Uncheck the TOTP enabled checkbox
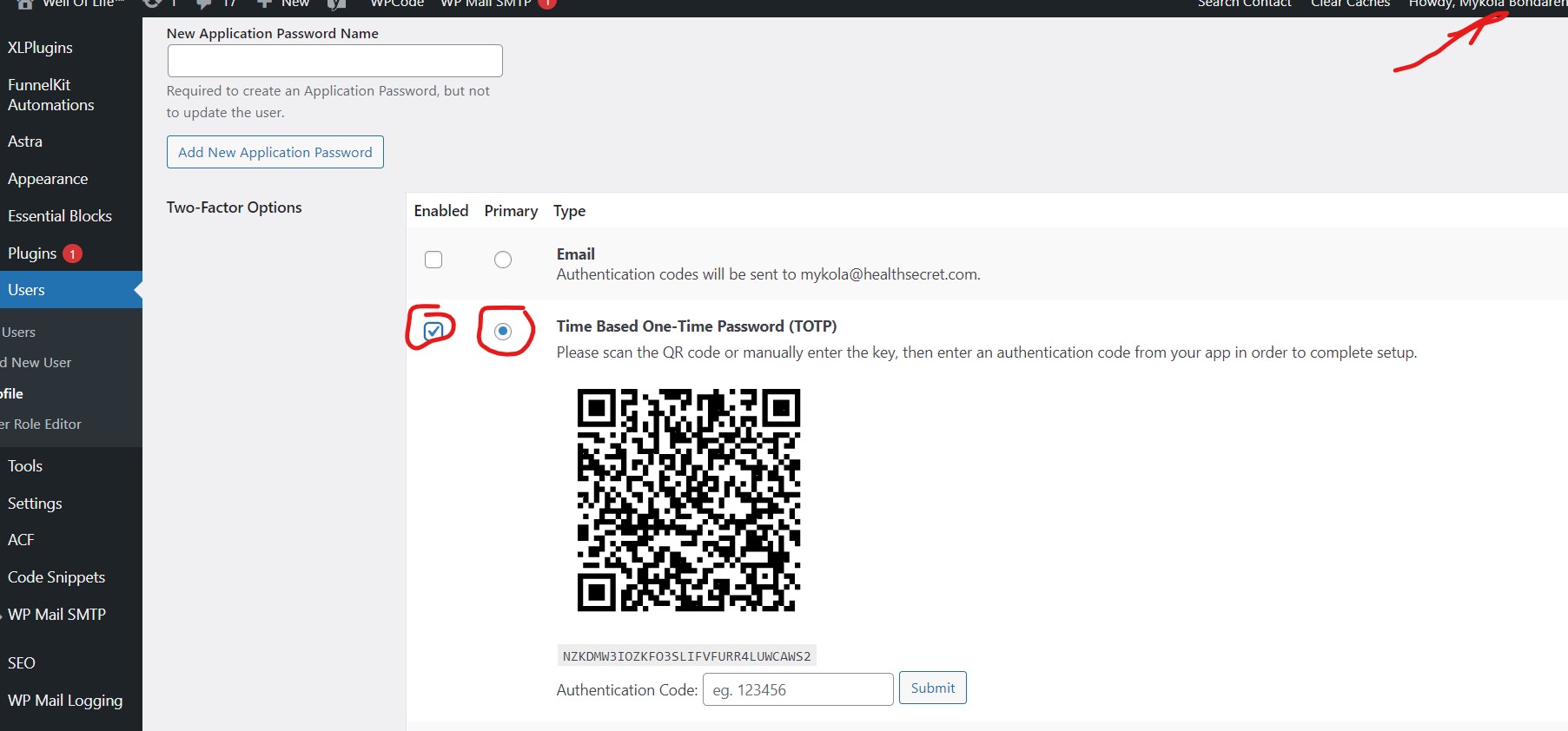The image size is (1568, 731). 433,331
